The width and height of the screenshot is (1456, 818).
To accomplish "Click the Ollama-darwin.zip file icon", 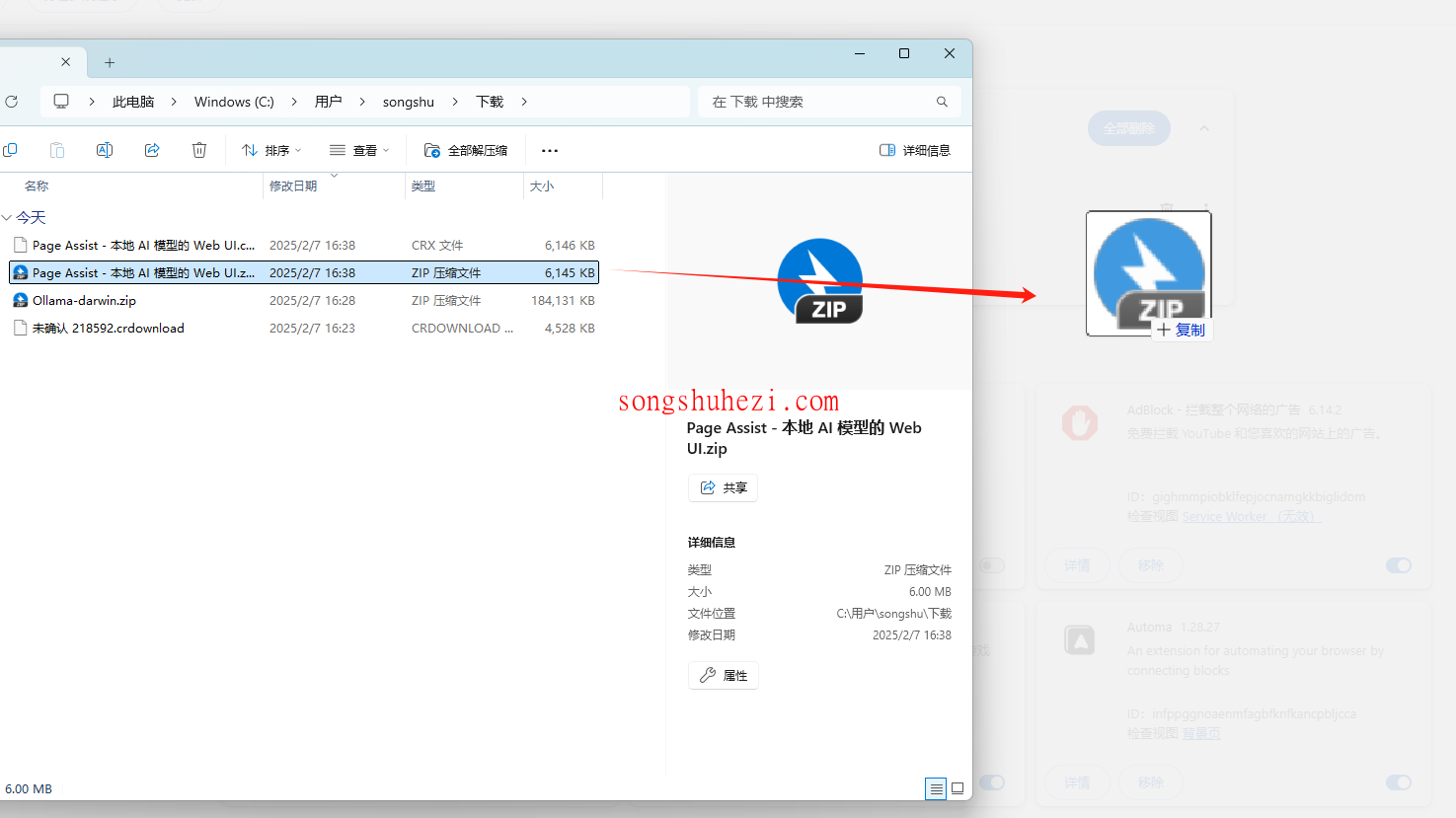I will click(20, 300).
